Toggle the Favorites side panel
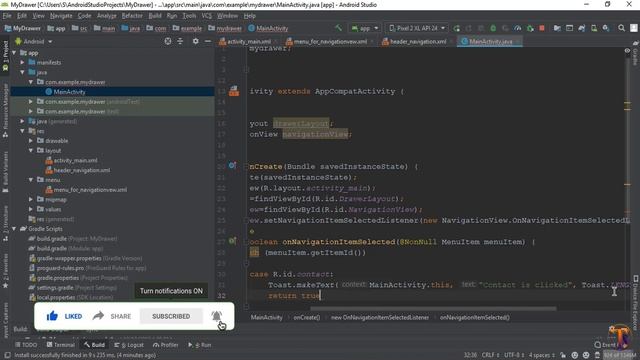640x360 pixels. pos(5,271)
